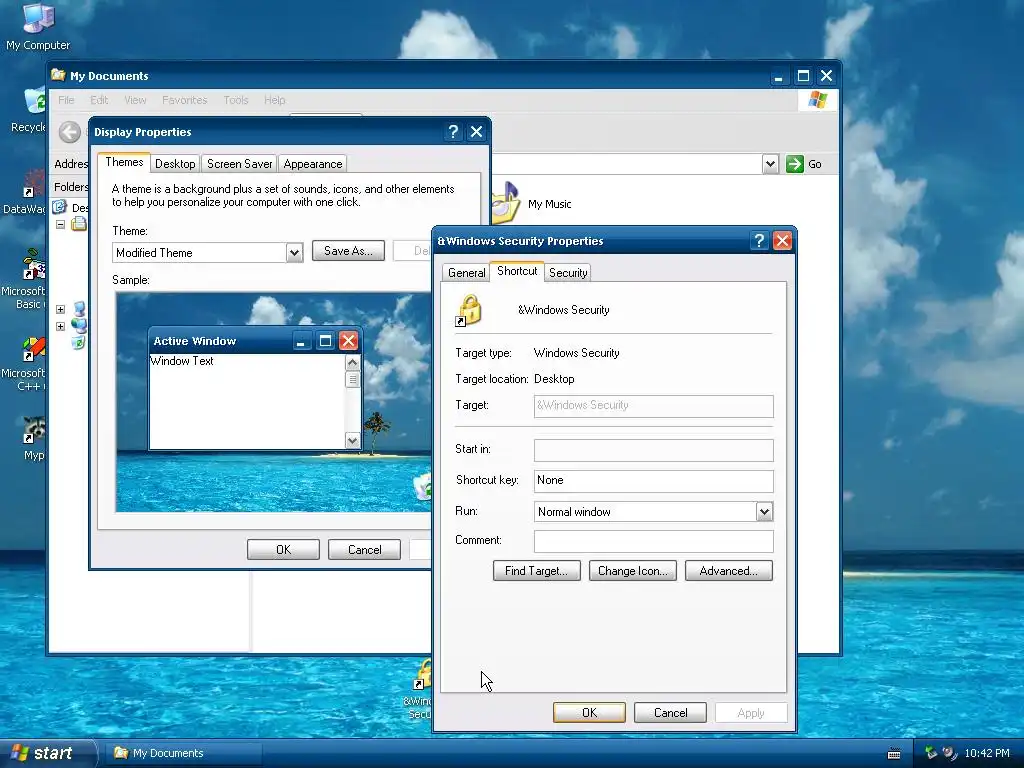Click Cancel in Windows Security Properties
Screen dimensions: 1024x768
(x=670, y=712)
